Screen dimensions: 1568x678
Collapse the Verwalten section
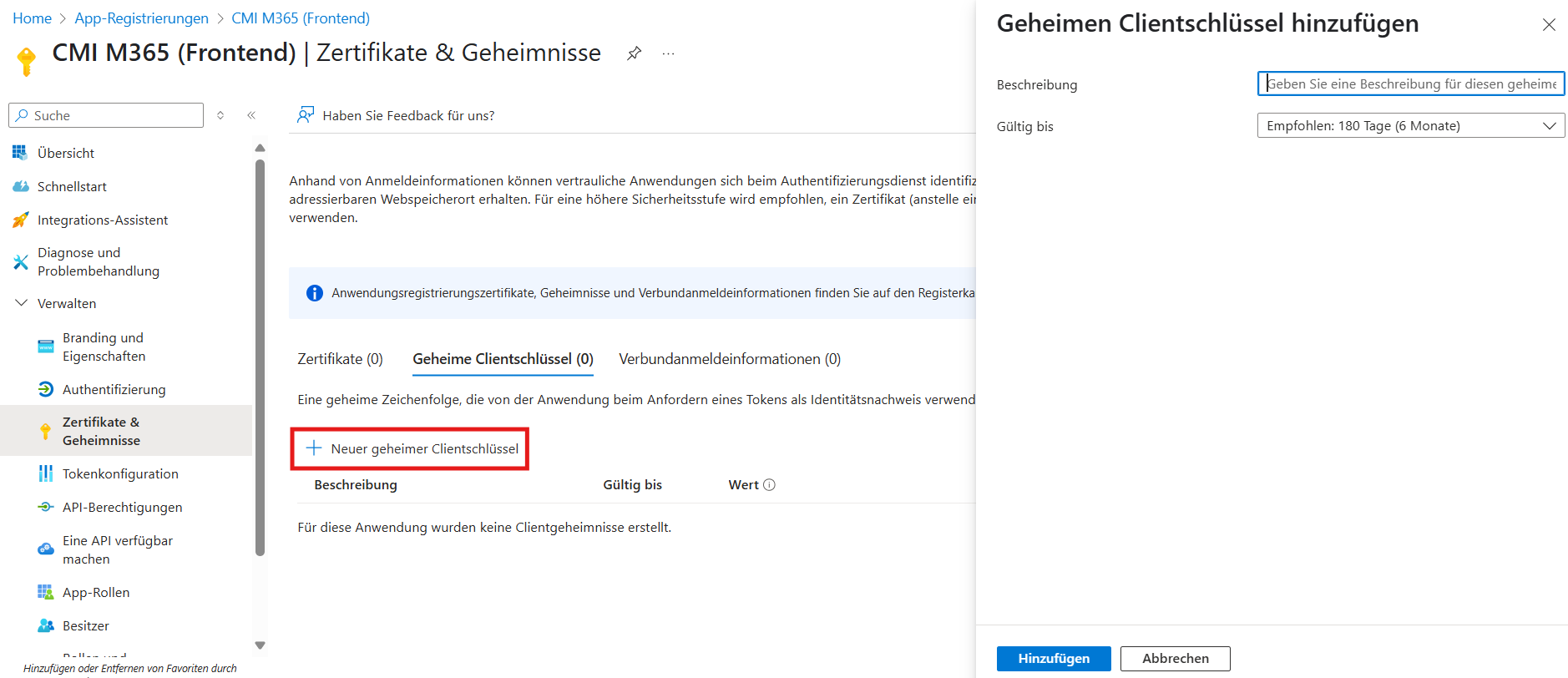point(21,303)
